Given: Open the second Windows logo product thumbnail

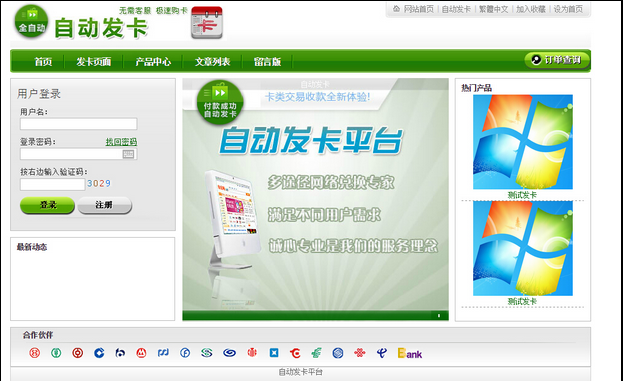Looking at the screenshot, I should (522, 248).
